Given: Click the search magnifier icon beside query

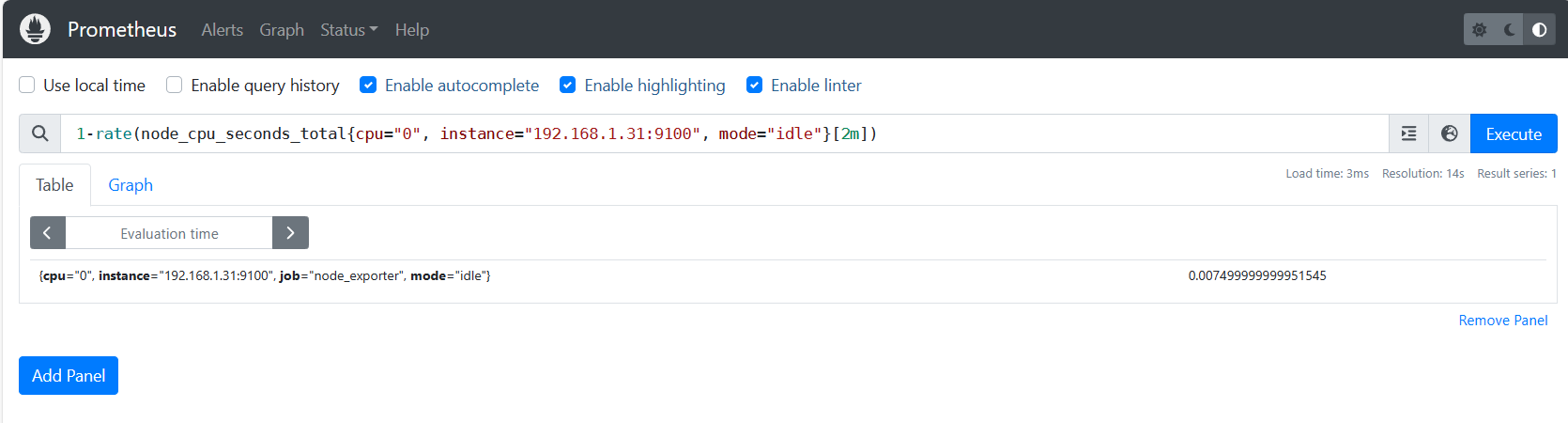Looking at the screenshot, I should (x=40, y=133).
